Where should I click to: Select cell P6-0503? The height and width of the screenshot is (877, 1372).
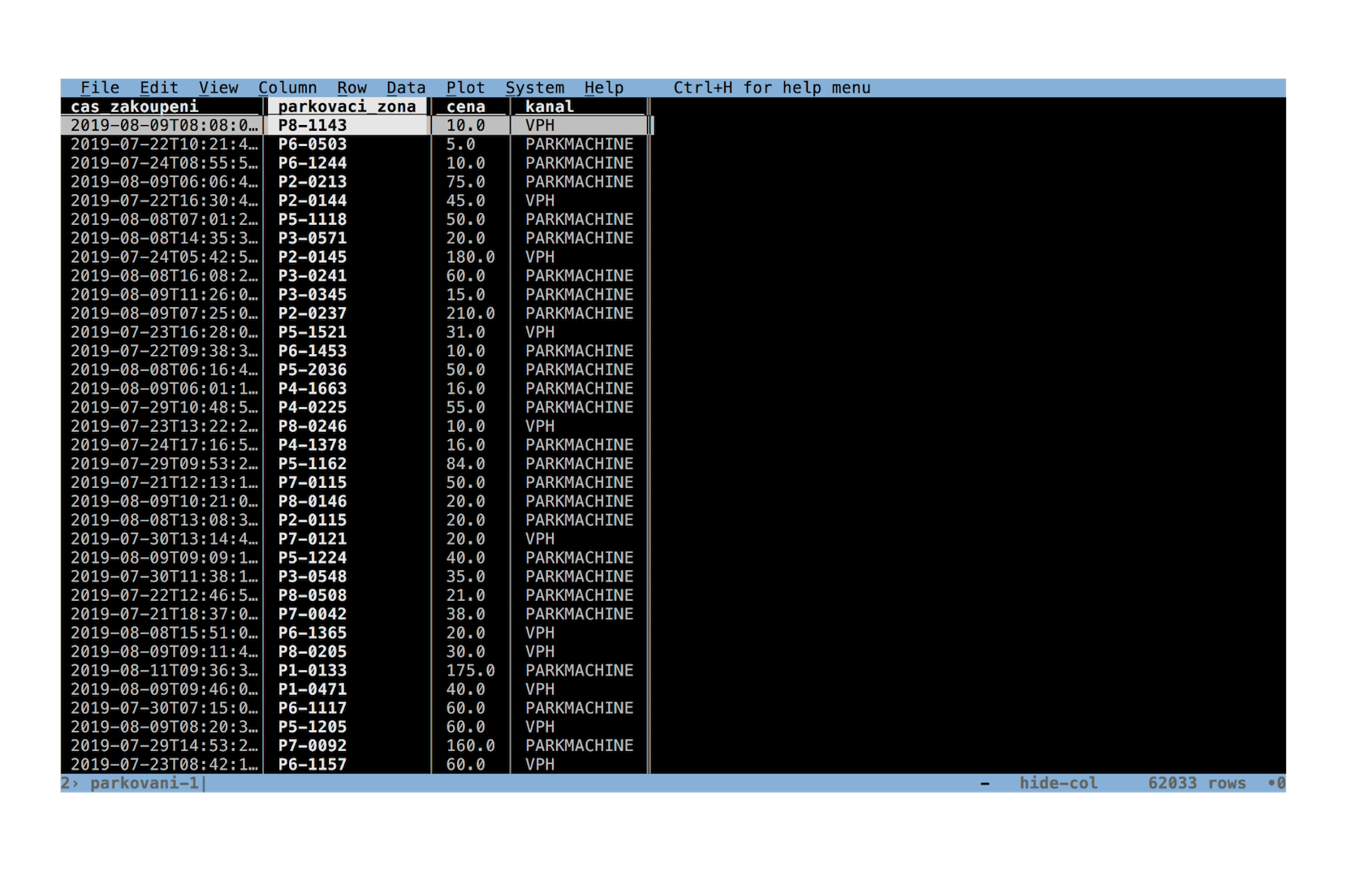pos(313,144)
